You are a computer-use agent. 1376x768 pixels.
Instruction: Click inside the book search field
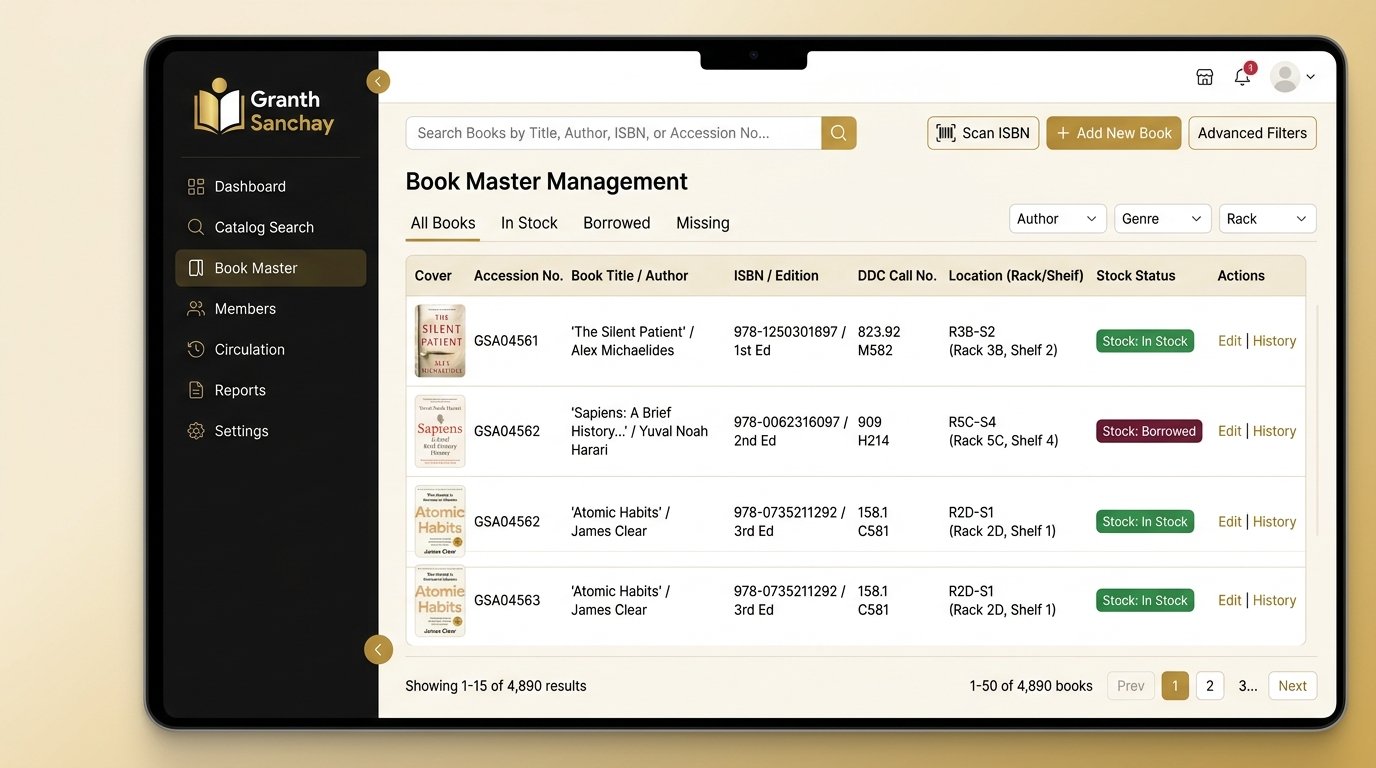pyautogui.click(x=613, y=133)
